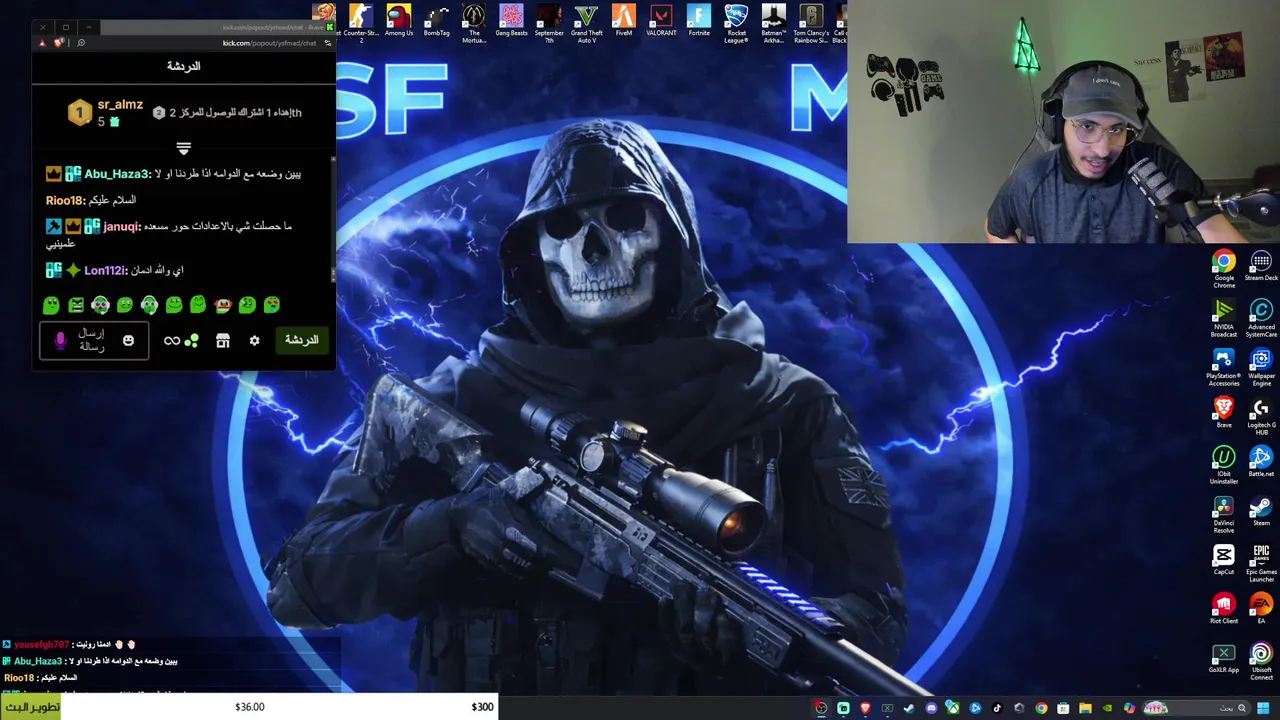Open the Fortnite desktop shortcut
This screenshot has width=1280, height=720.
coord(699,21)
